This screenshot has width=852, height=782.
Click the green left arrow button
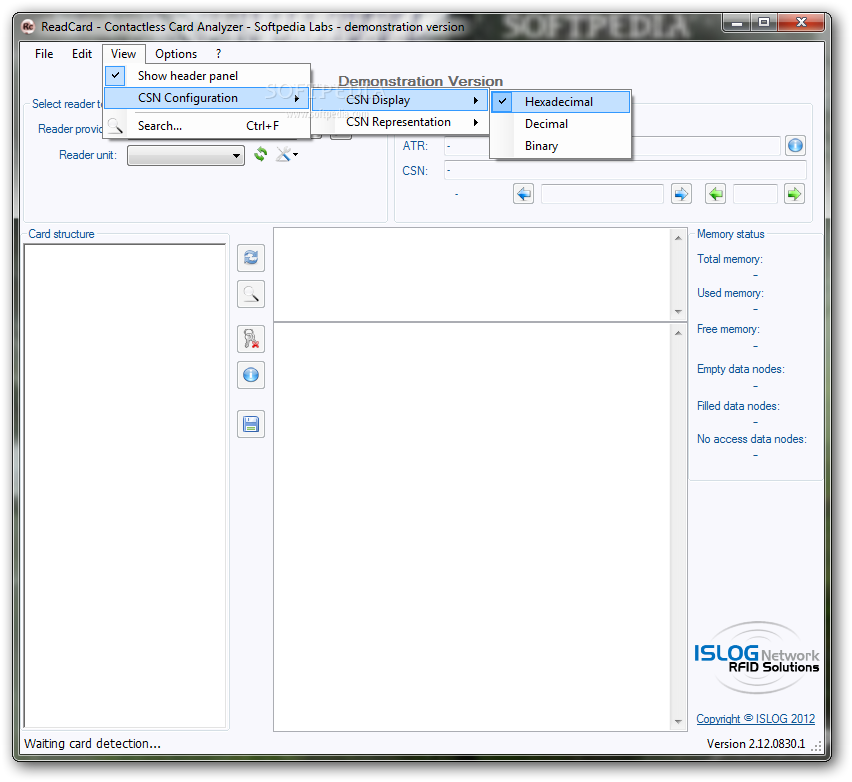715,194
